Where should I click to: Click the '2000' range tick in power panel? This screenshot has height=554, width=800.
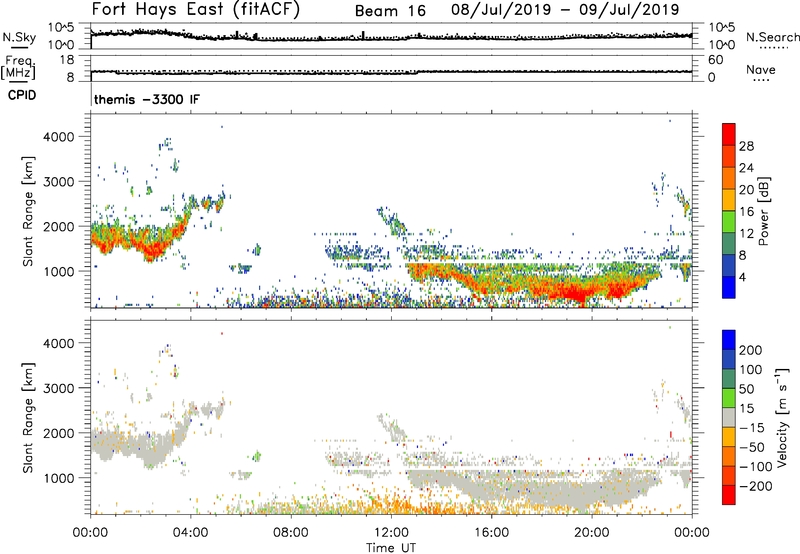(59, 226)
